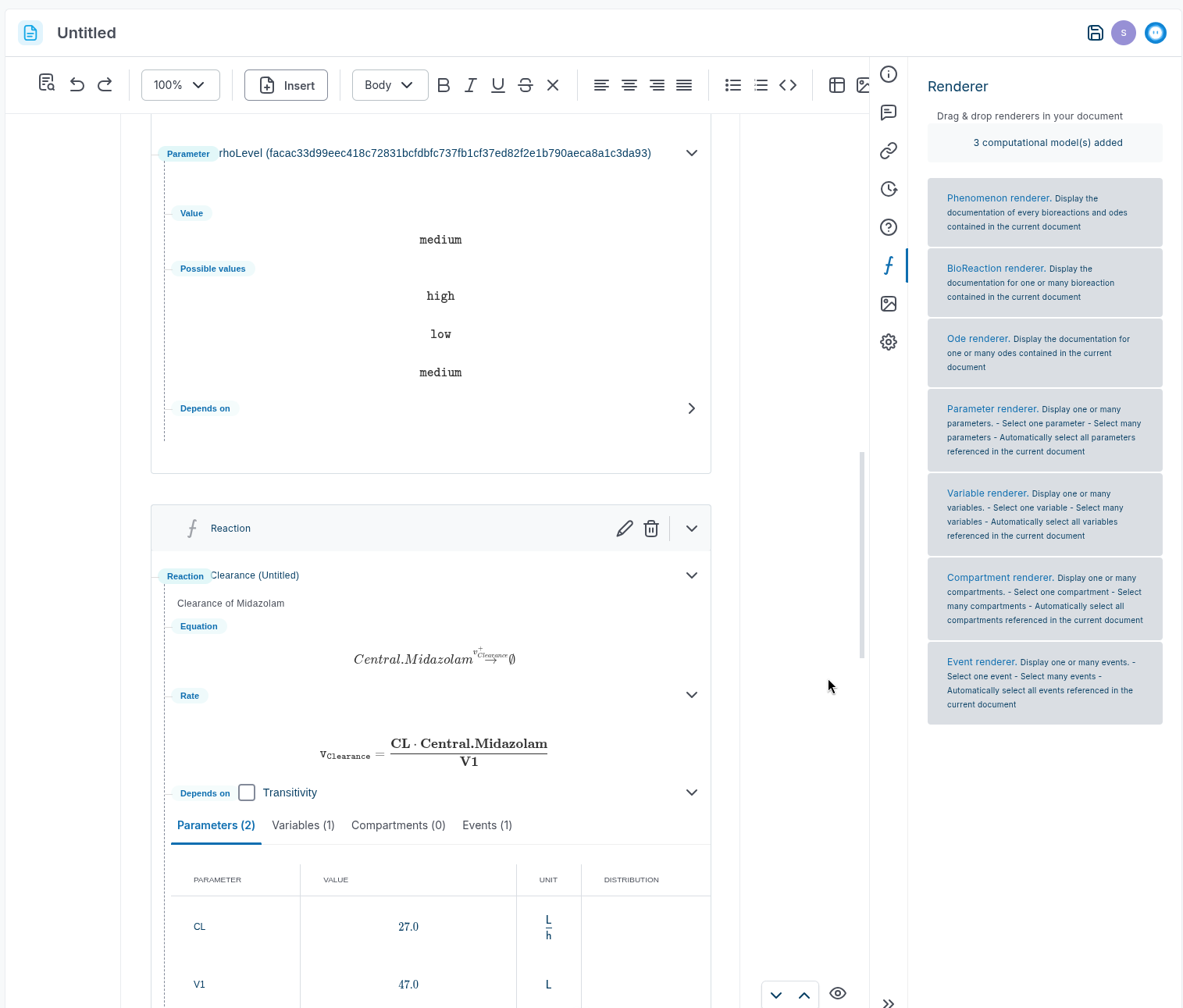This screenshot has height=1008, width=1183.
Task: Save the document
Action: pyautogui.click(x=1096, y=33)
